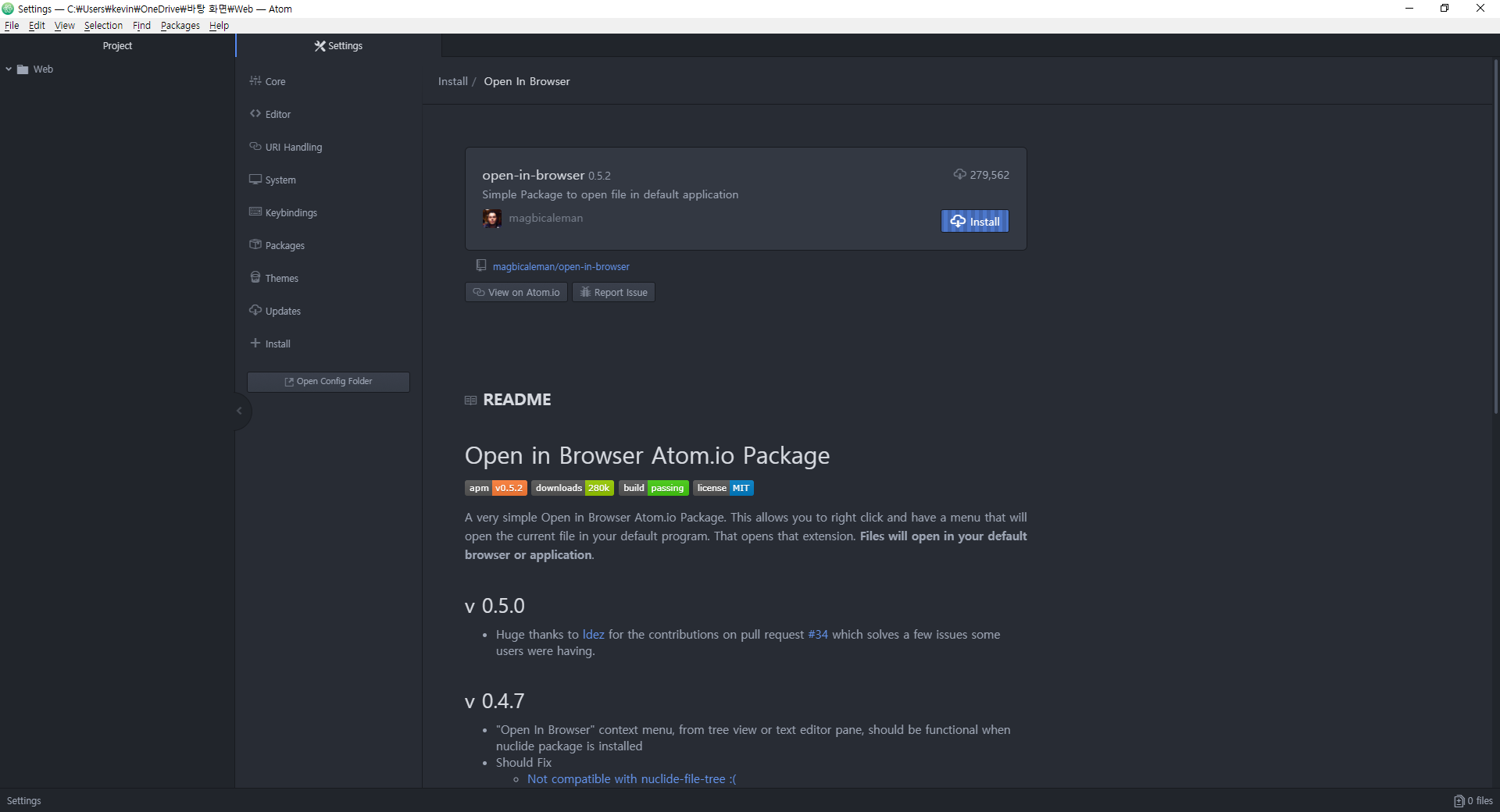1500x812 pixels.
Task: Click the Settings status bar label
Action: tap(24, 801)
